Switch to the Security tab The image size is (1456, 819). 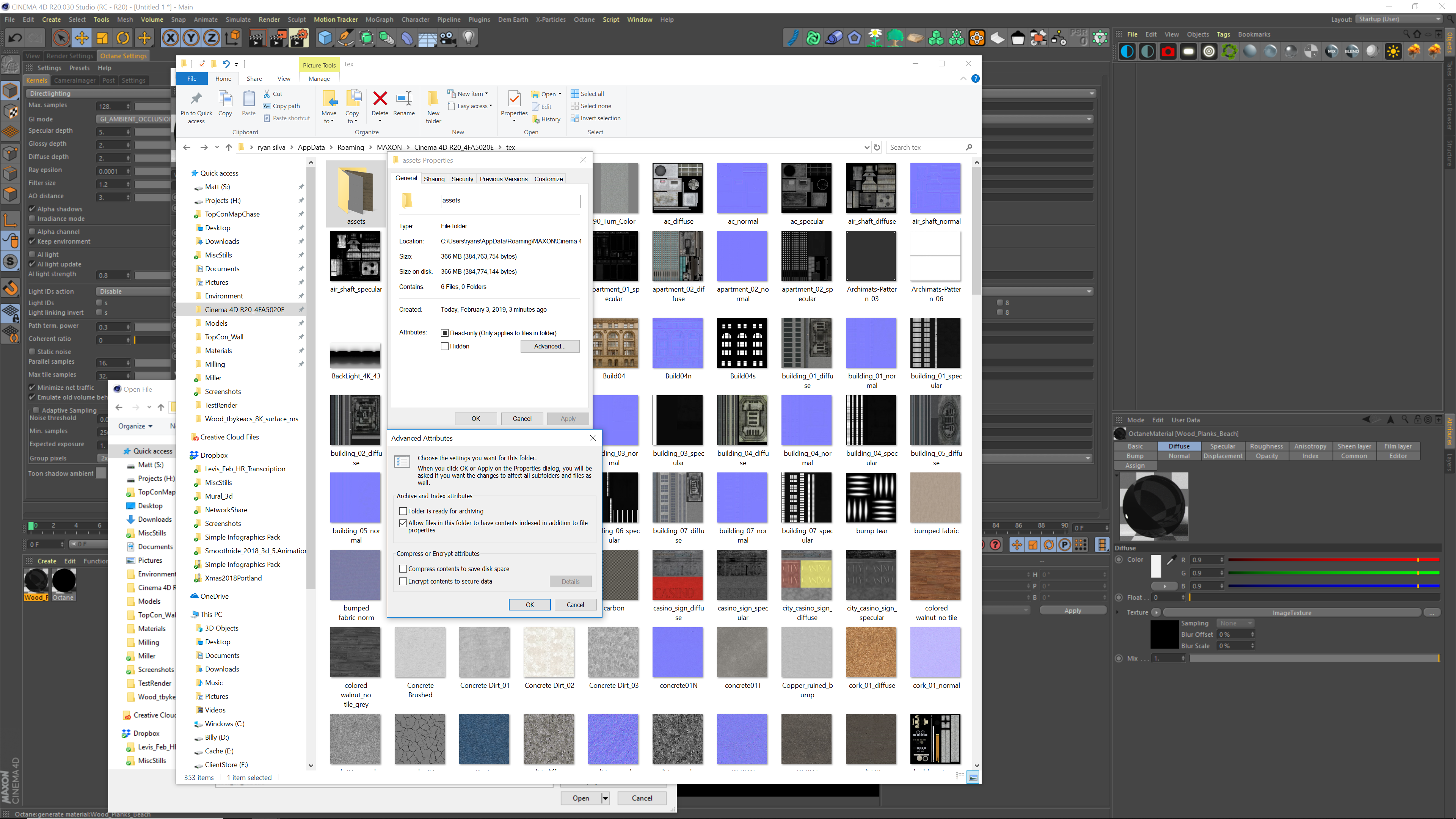point(462,179)
